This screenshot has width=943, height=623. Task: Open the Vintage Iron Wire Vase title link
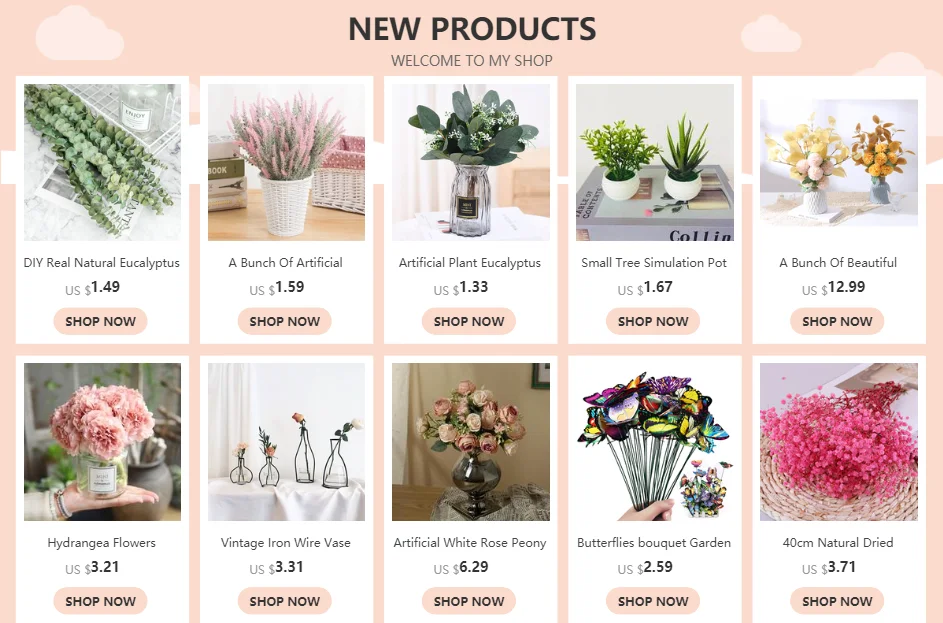click(286, 542)
